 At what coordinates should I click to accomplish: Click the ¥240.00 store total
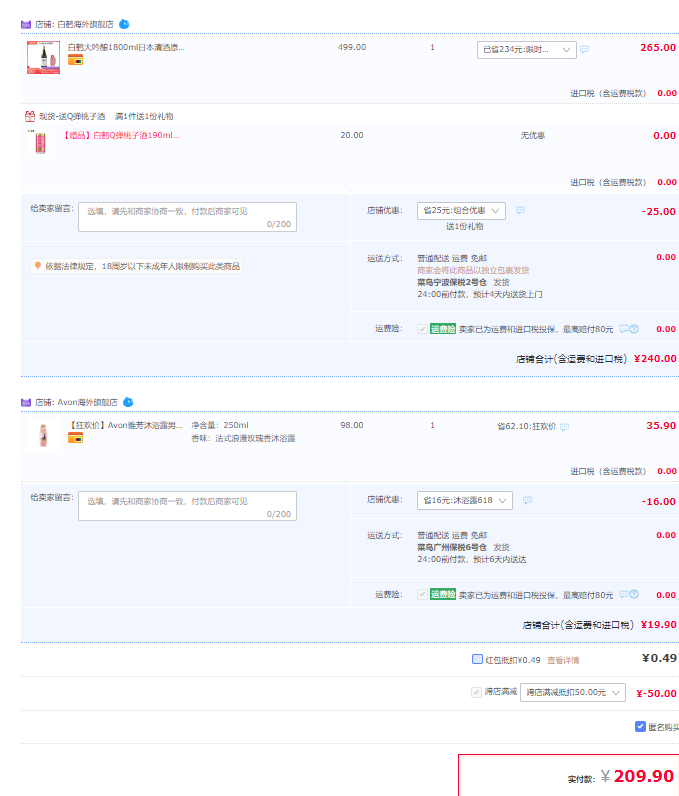point(655,358)
